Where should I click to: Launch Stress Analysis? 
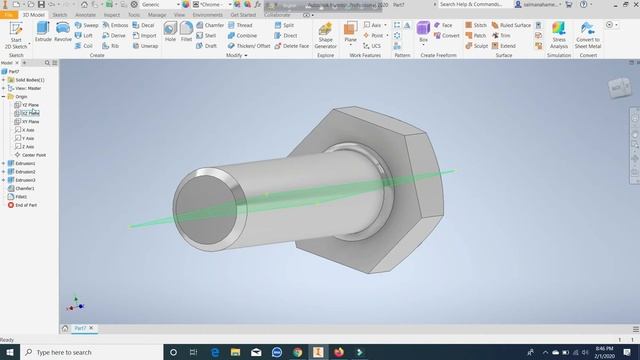pyautogui.click(x=559, y=36)
